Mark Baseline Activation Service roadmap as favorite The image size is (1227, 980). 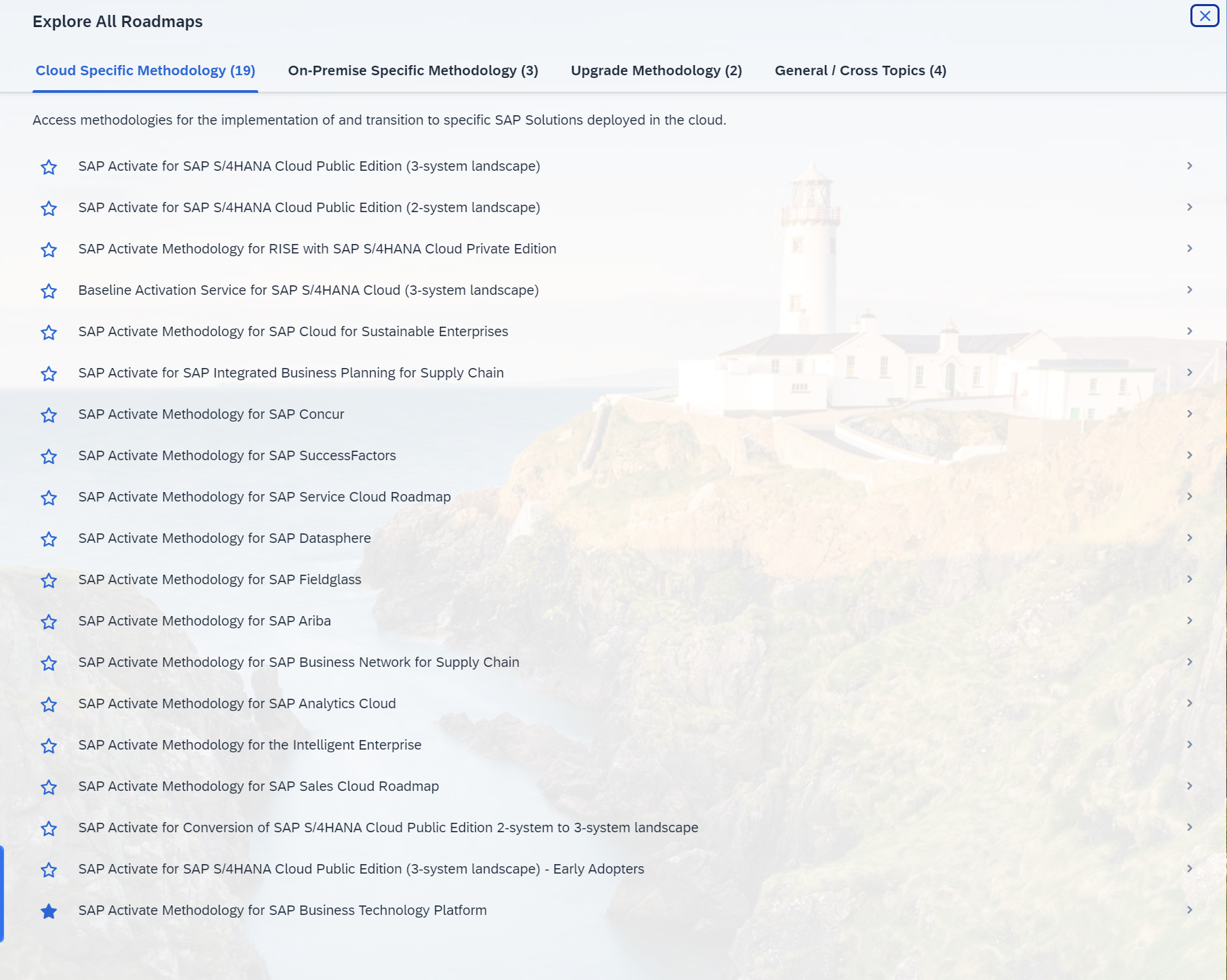pyautogui.click(x=49, y=291)
